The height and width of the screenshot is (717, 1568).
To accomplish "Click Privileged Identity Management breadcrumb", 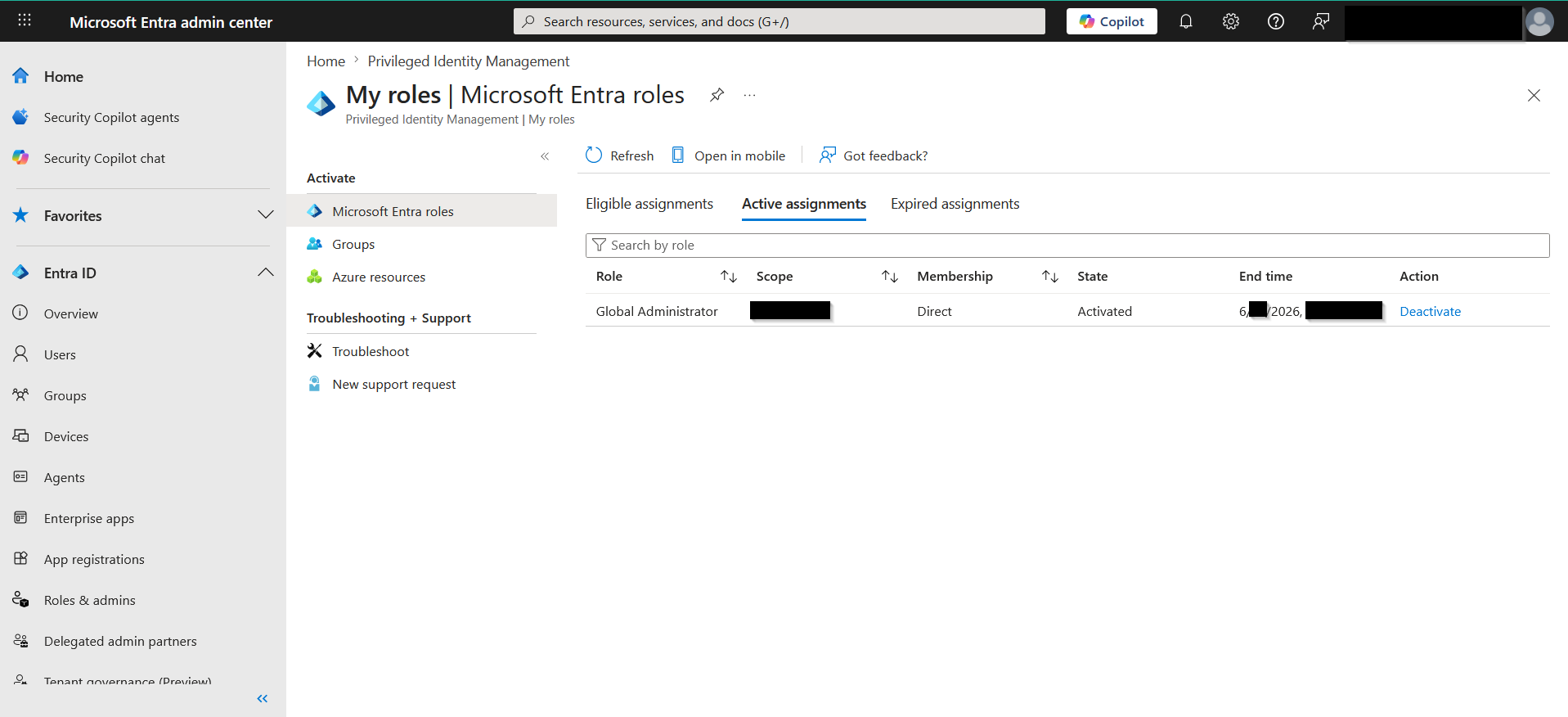I will pos(469,61).
